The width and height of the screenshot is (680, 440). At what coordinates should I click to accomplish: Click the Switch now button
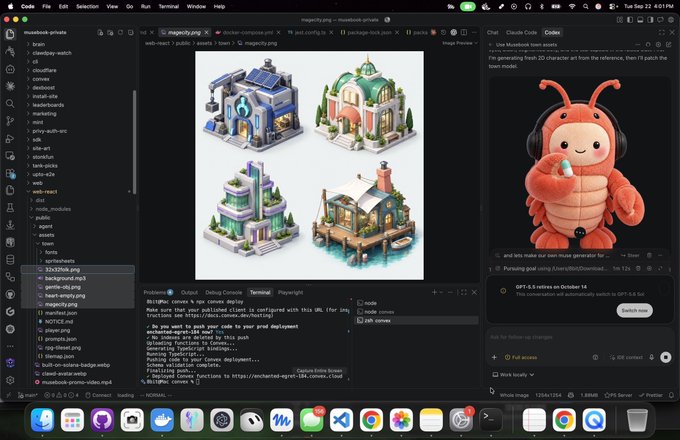(x=634, y=310)
